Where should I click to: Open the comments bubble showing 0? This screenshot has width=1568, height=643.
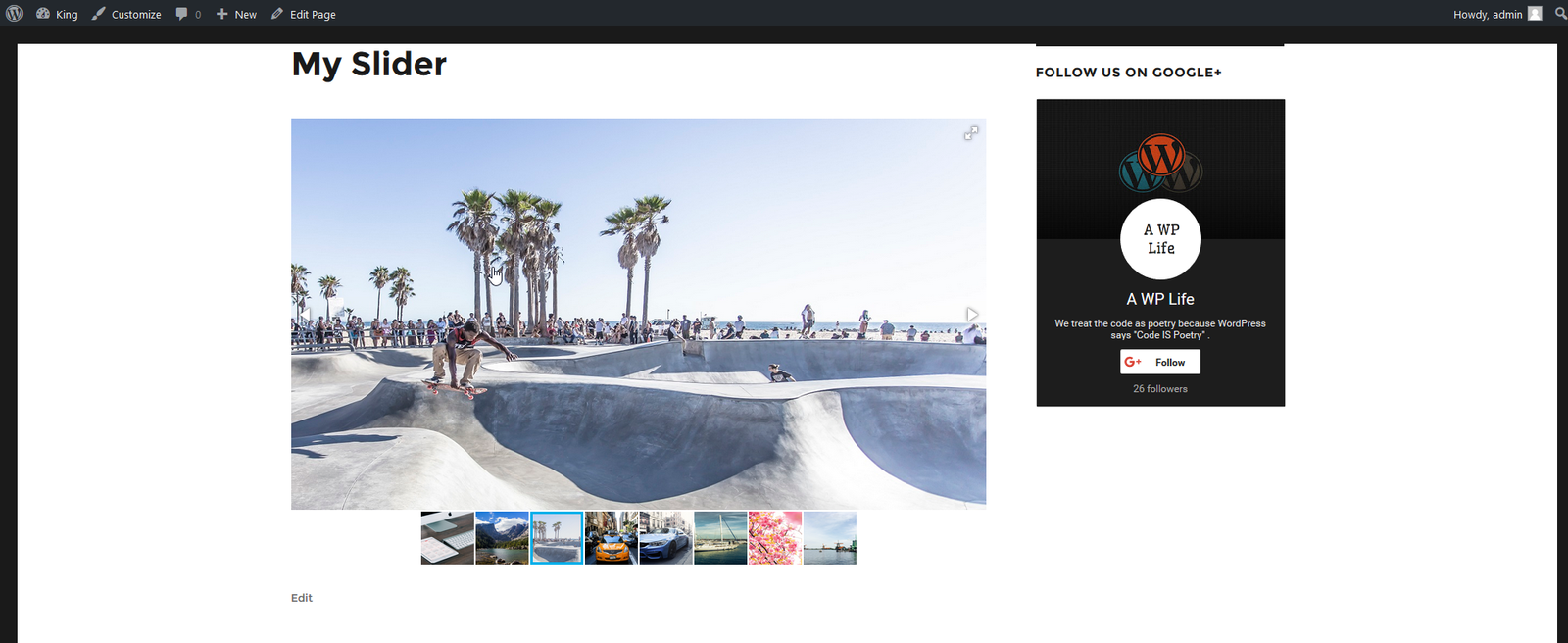188,14
